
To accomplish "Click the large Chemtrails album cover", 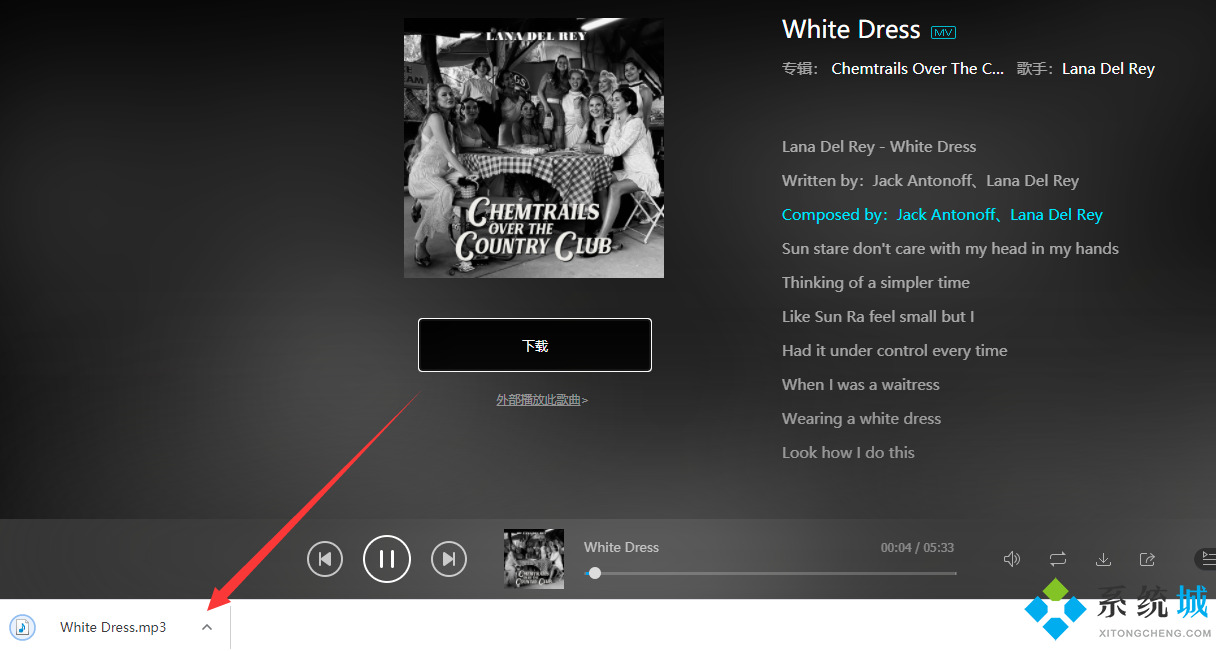I will (x=534, y=148).
